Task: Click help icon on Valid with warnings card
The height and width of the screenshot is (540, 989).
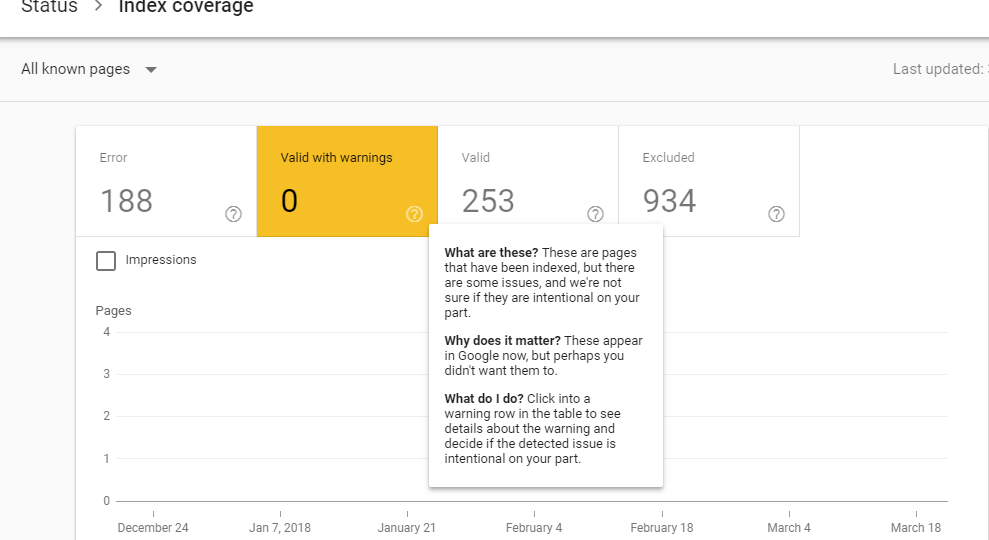Action: tap(414, 214)
